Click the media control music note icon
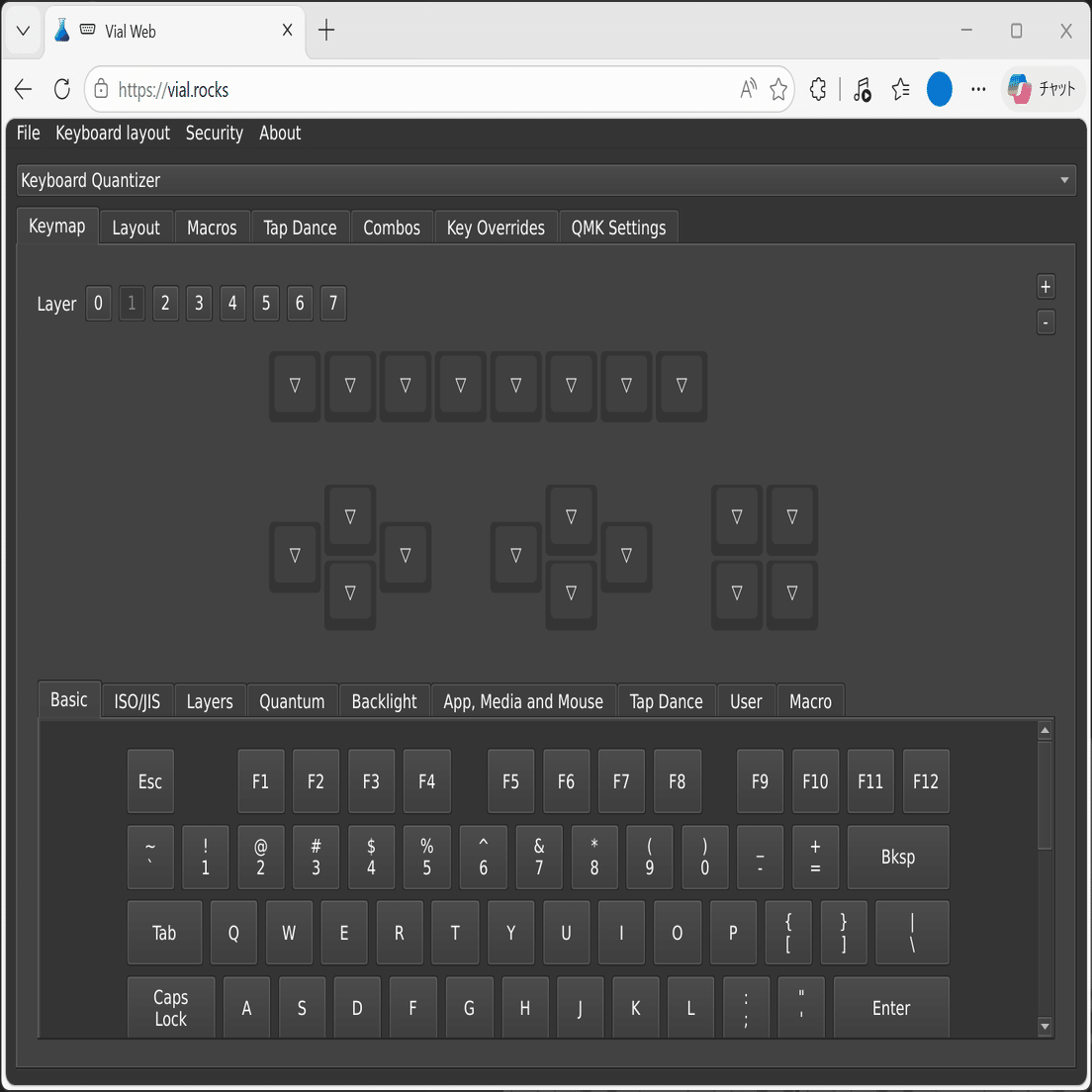 pyautogui.click(x=863, y=89)
